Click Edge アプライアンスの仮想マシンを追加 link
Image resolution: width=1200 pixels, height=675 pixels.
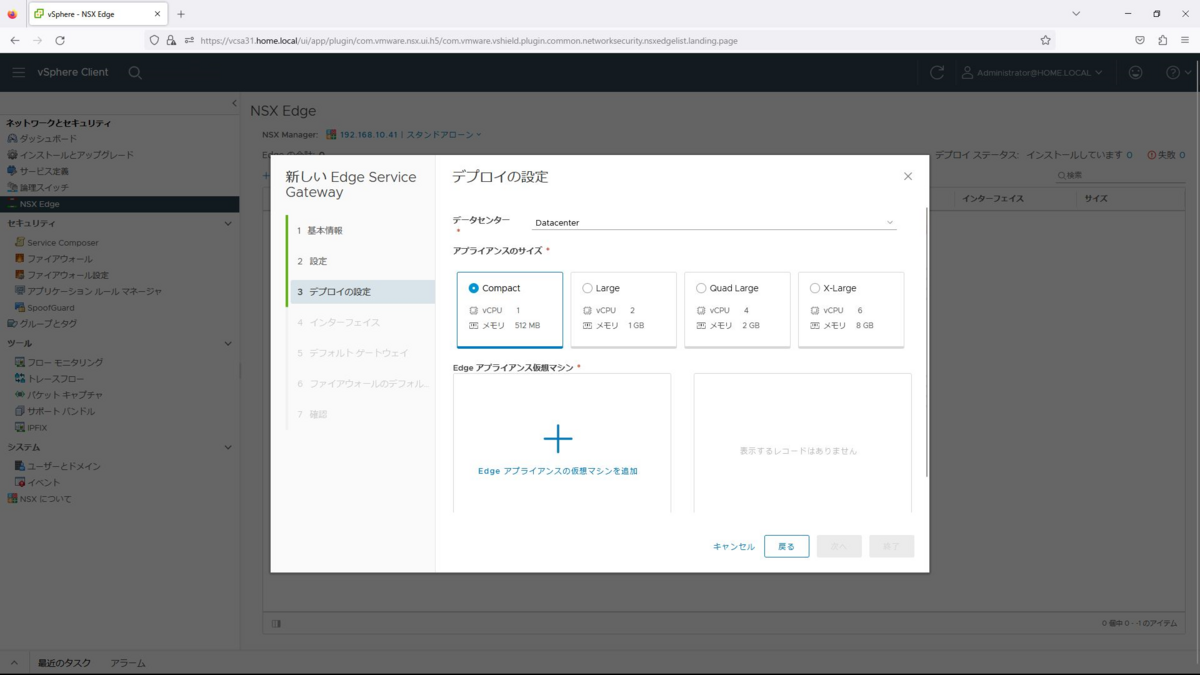click(558, 471)
